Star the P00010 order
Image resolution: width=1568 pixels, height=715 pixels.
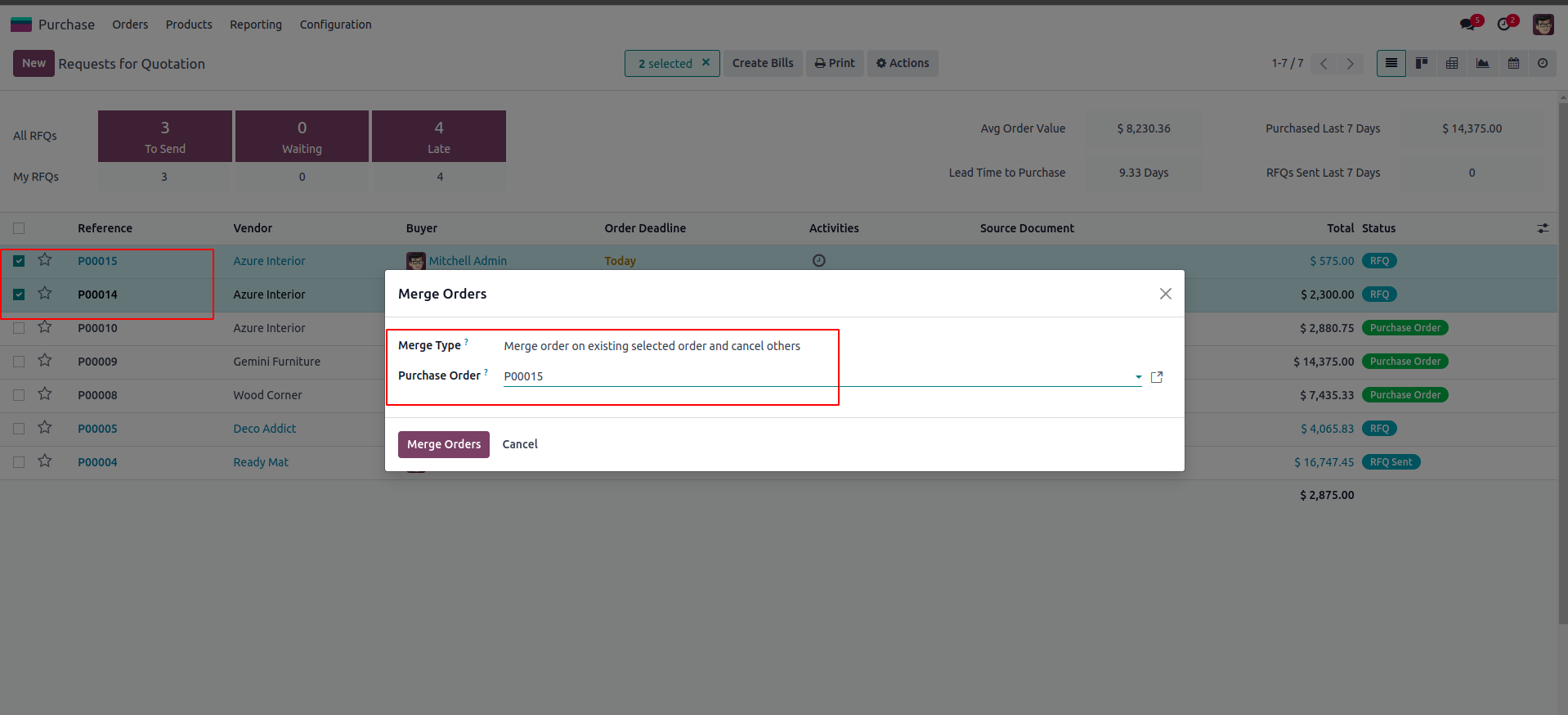tap(45, 327)
